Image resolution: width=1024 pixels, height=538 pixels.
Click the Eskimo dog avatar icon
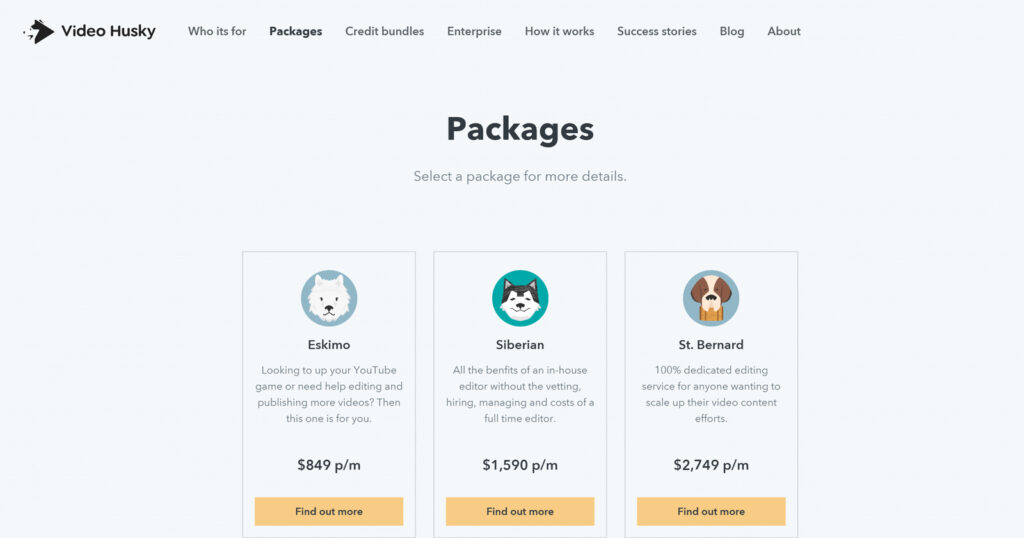click(329, 298)
